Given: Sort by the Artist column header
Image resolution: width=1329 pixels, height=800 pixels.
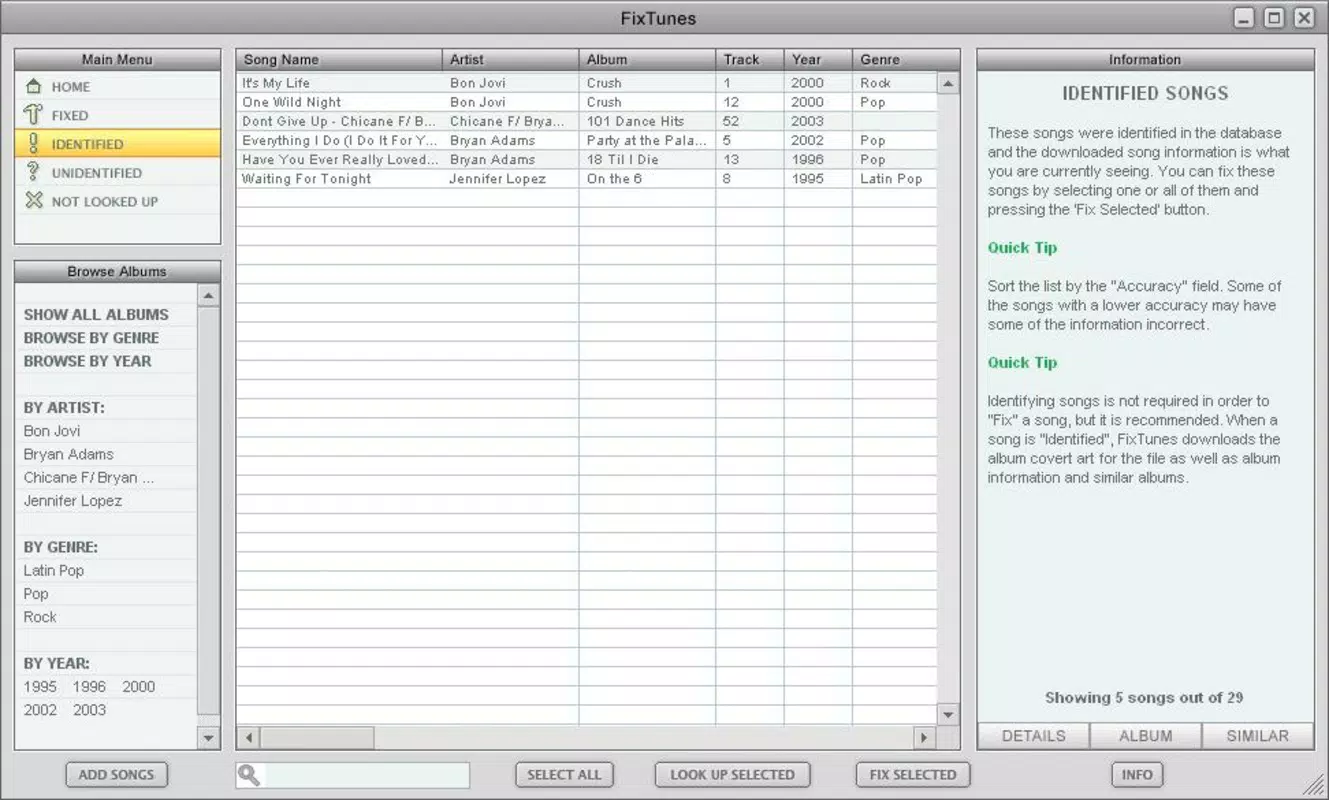Looking at the screenshot, I should click(x=511, y=60).
